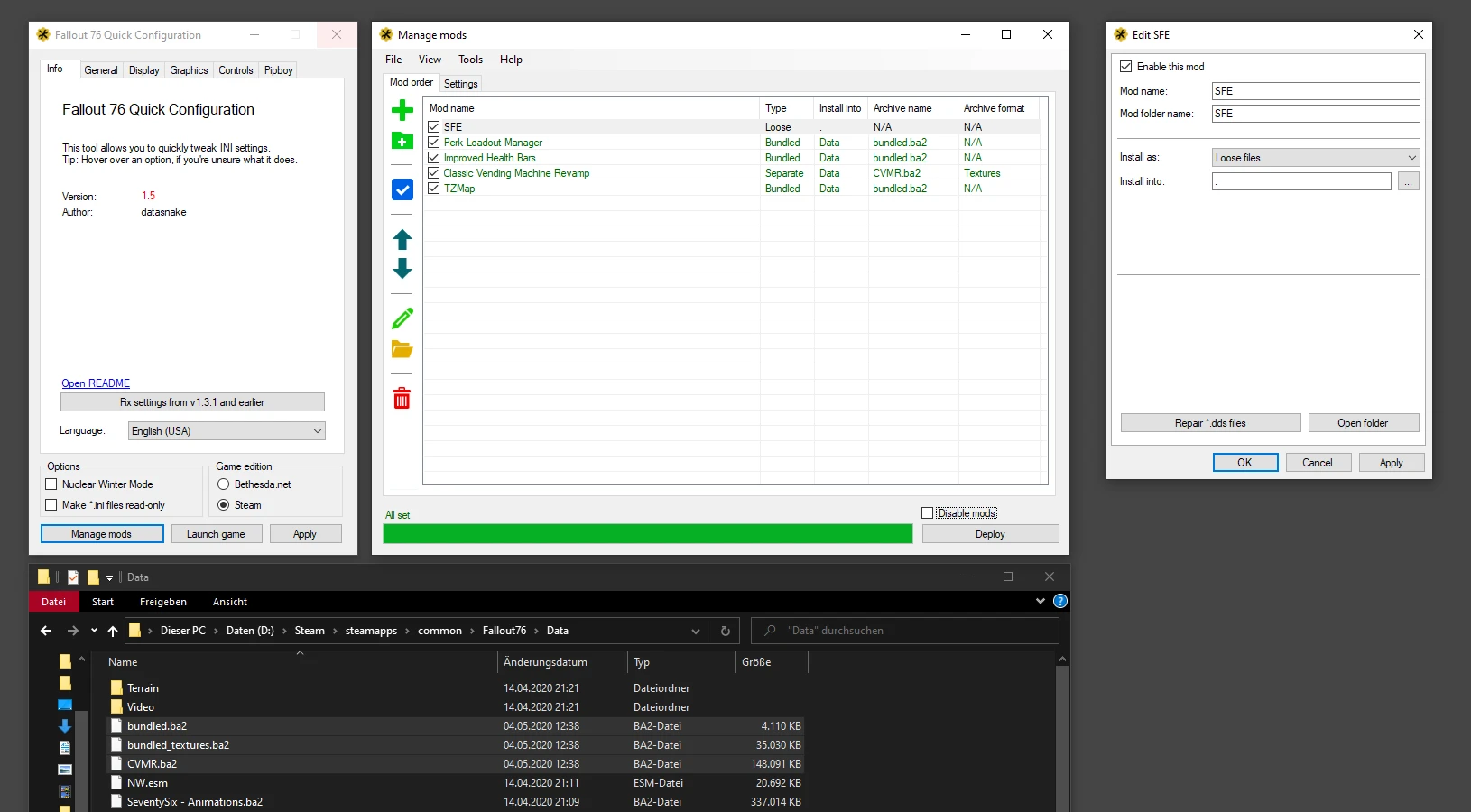Check Make *.ini files read-only
The image size is (1471, 812).
(x=51, y=505)
